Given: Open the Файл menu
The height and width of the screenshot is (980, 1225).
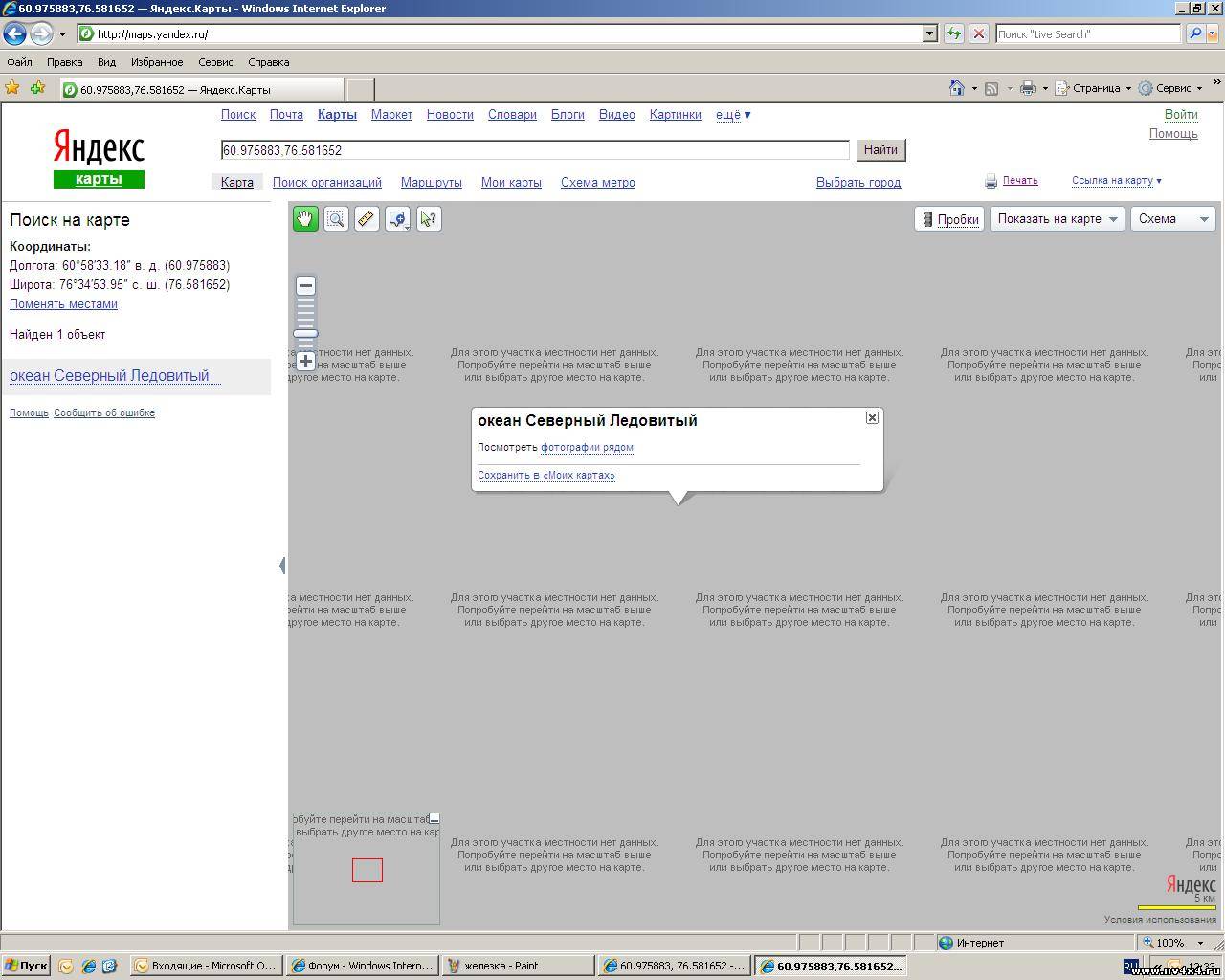Looking at the screenshot, I should point(19,62).
